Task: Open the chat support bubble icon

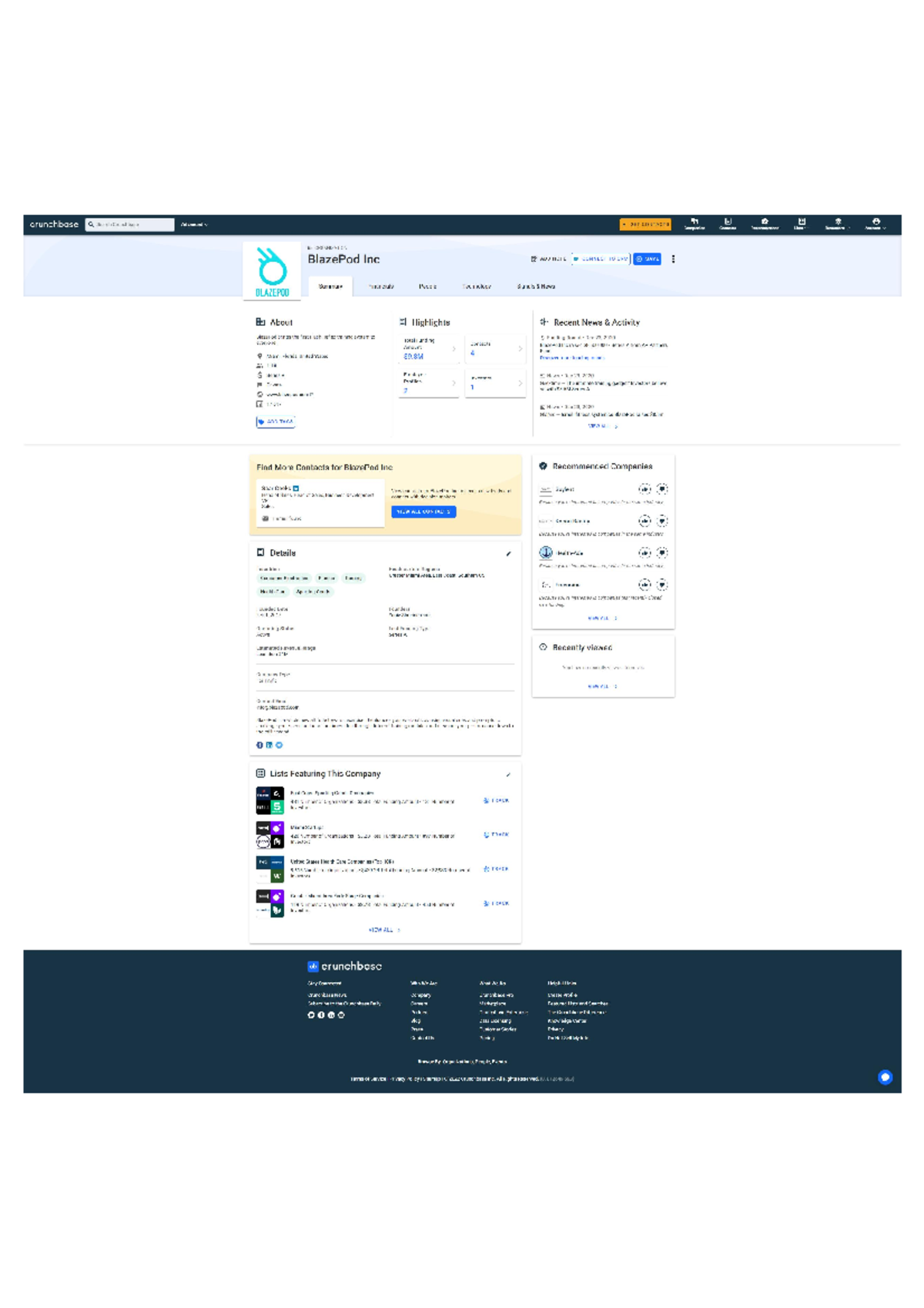Action: pyautogui.click(x=885, y=1077)
